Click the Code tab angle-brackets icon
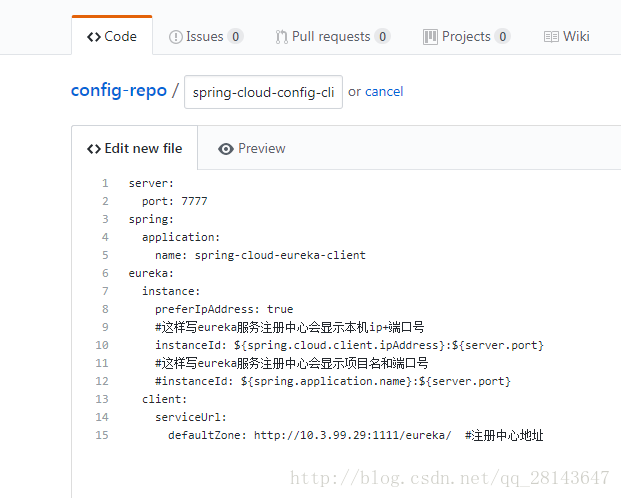The width and height of the screenshot is (621, 498). (93, 37)
